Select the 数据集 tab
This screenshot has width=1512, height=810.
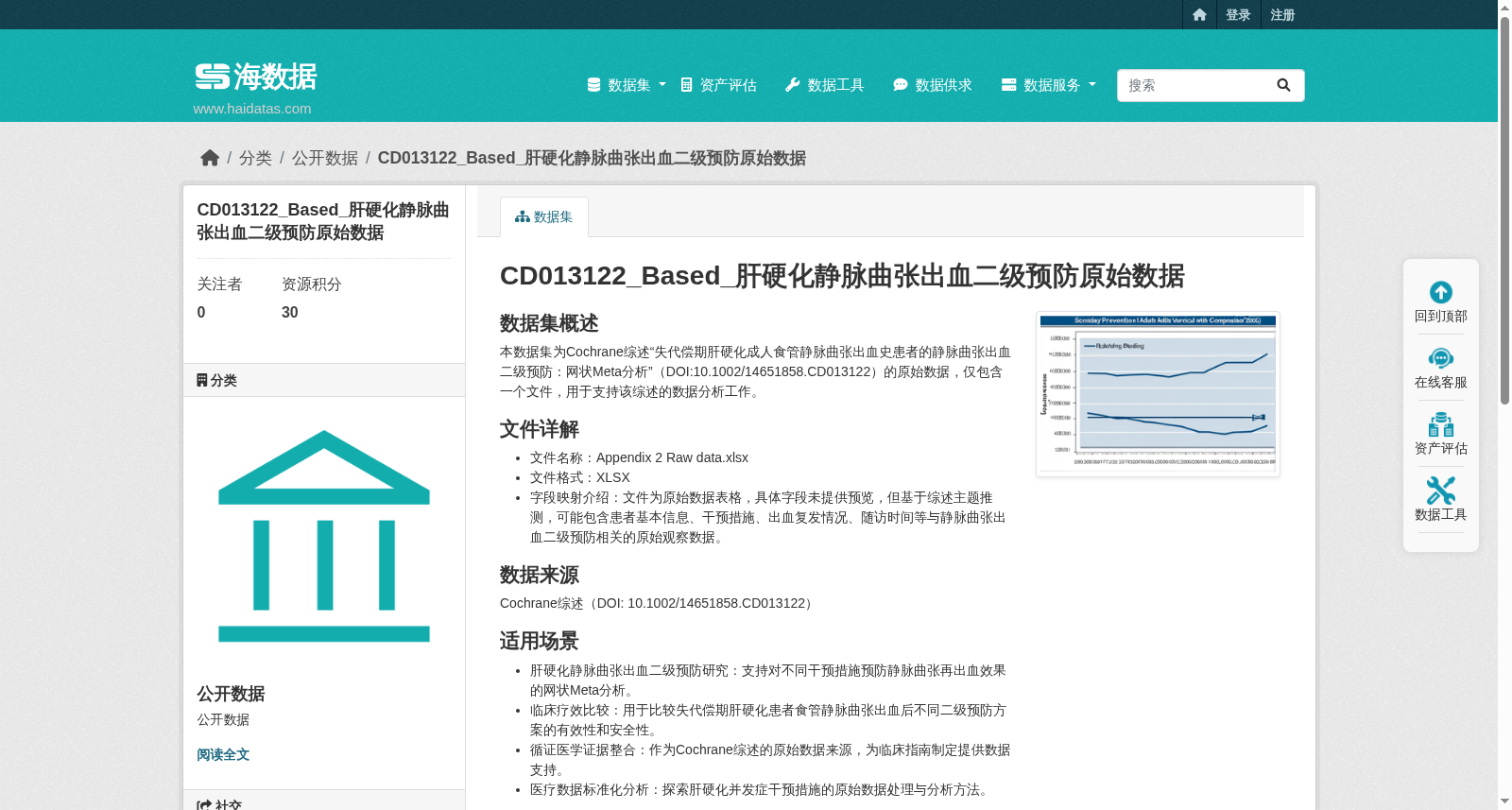click(x=544, y=216)
